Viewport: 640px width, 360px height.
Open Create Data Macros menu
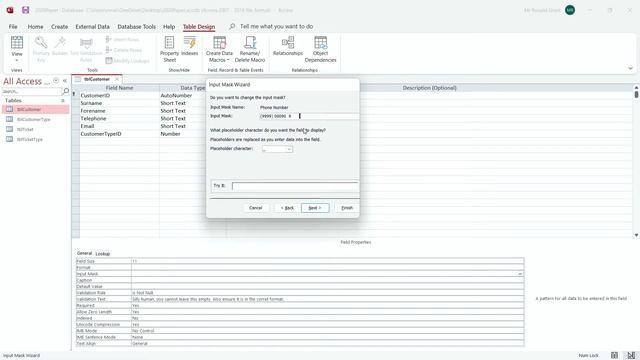pyautogui.click(x=219, y=49)
